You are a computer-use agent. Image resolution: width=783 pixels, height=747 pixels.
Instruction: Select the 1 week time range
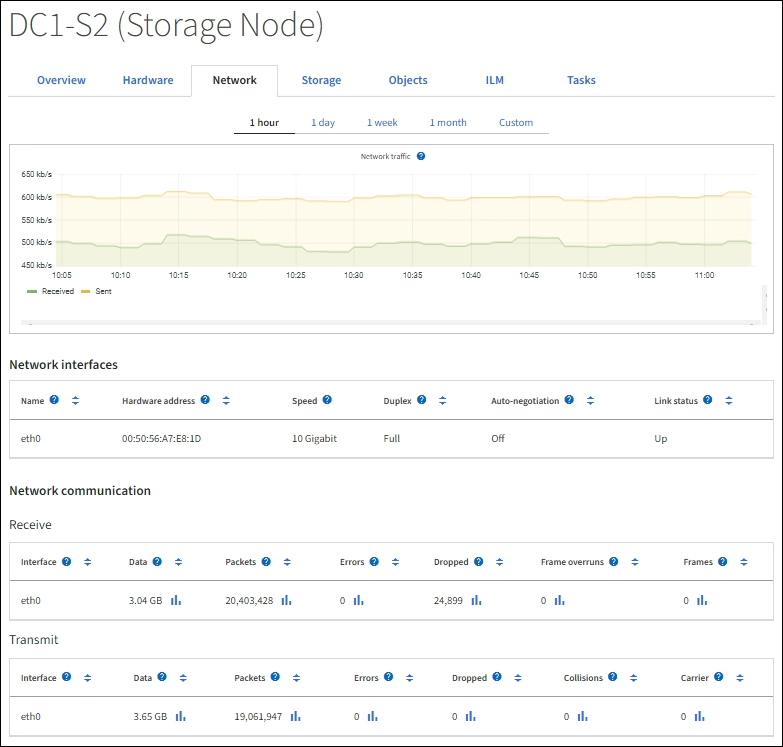(382, 123)
